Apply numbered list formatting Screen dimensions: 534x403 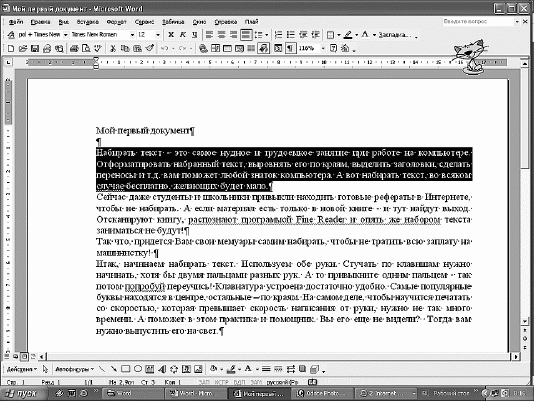coord(278,35)
